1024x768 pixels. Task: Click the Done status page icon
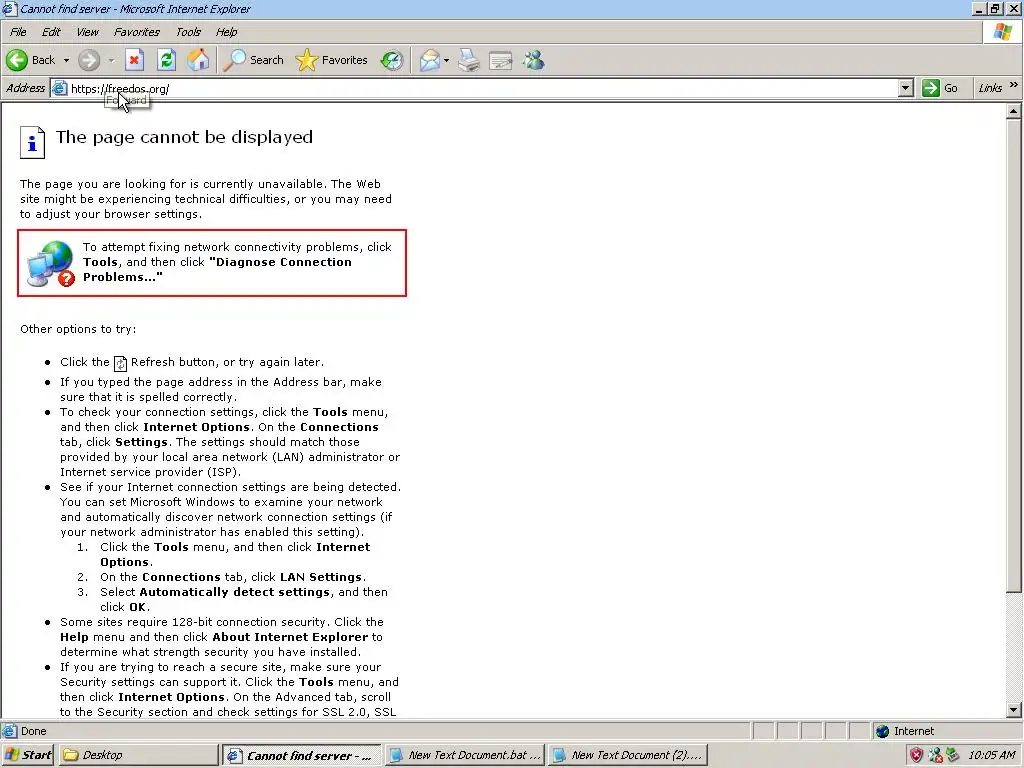click(x=9, y=731)
